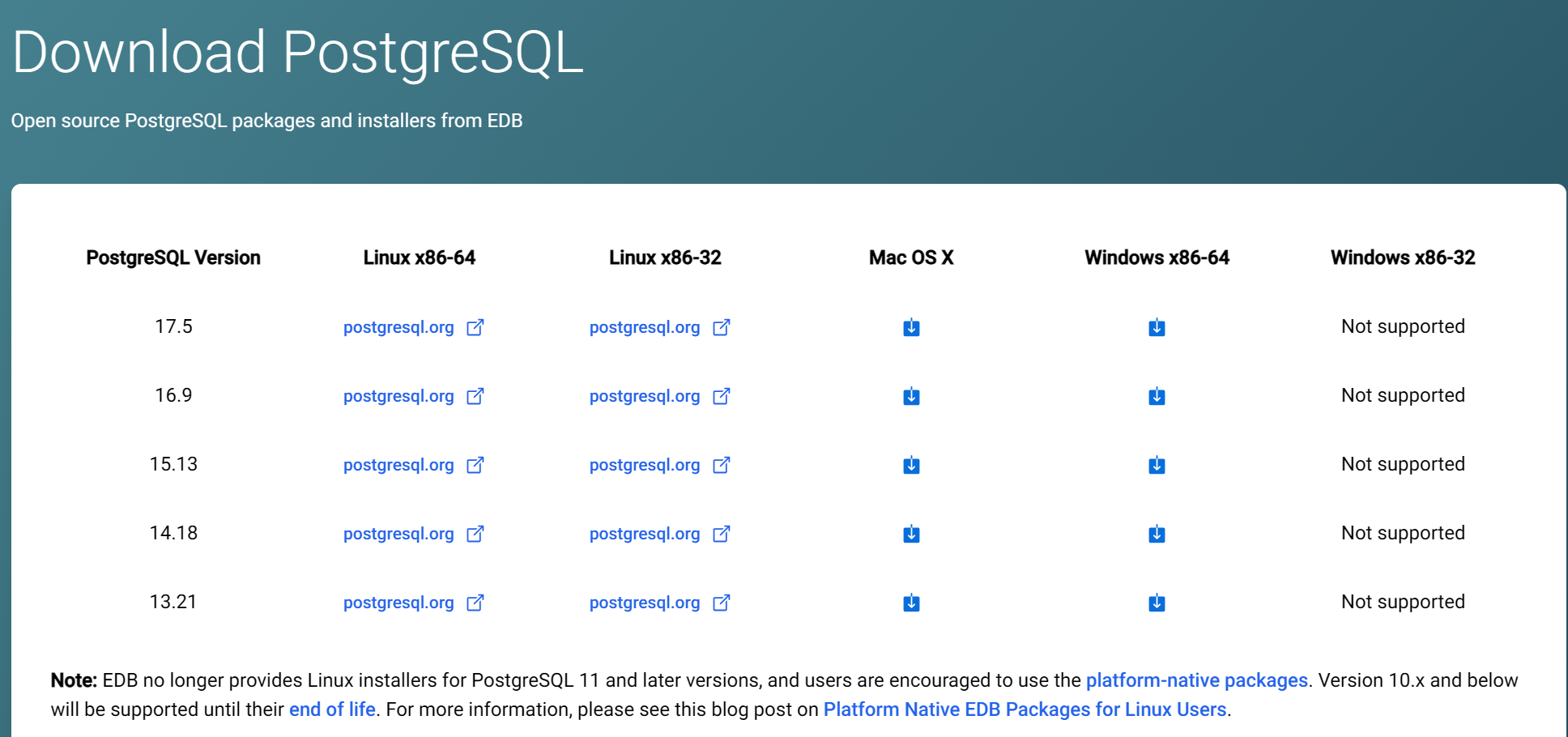Download PostgreSQL 13.21 for Windows x86-64

(x=1157, y=603)
